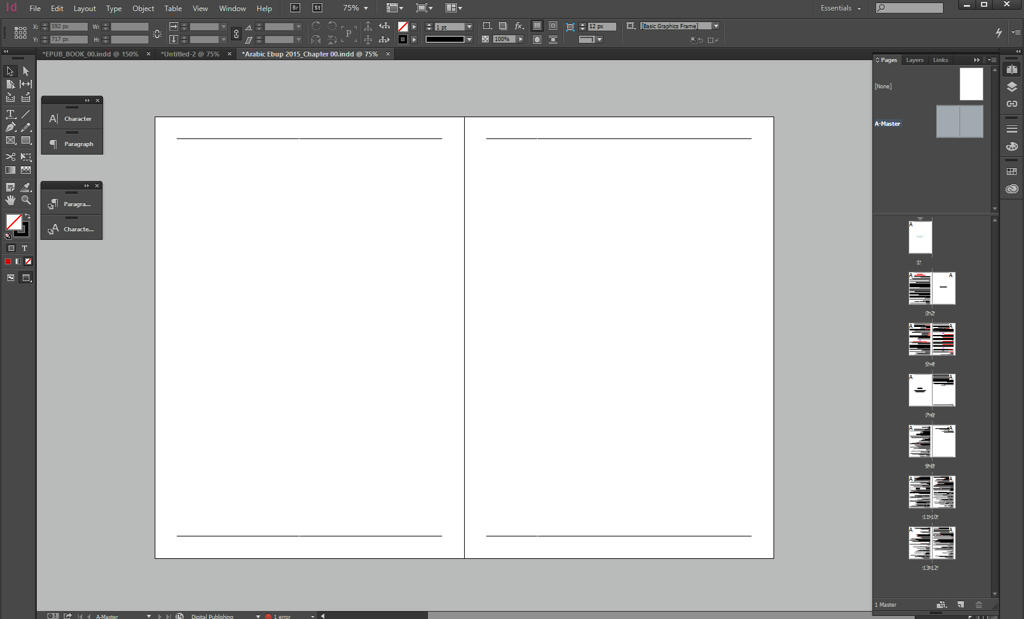Open the Paragraph panel button
1024x619 pixels.
[x=72, y=144]
